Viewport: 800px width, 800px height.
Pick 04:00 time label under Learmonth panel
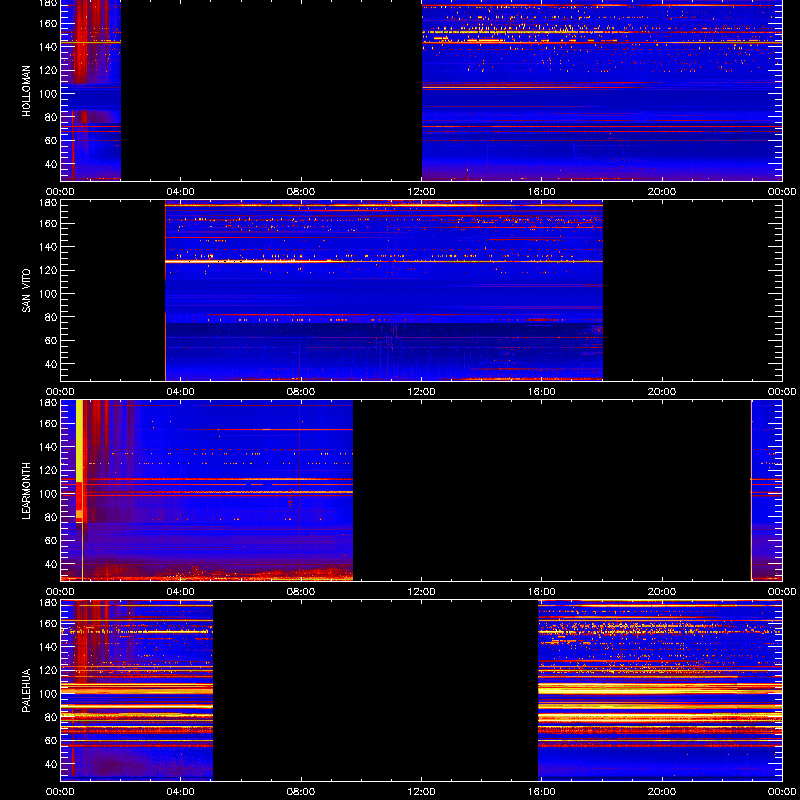point(181,592)
